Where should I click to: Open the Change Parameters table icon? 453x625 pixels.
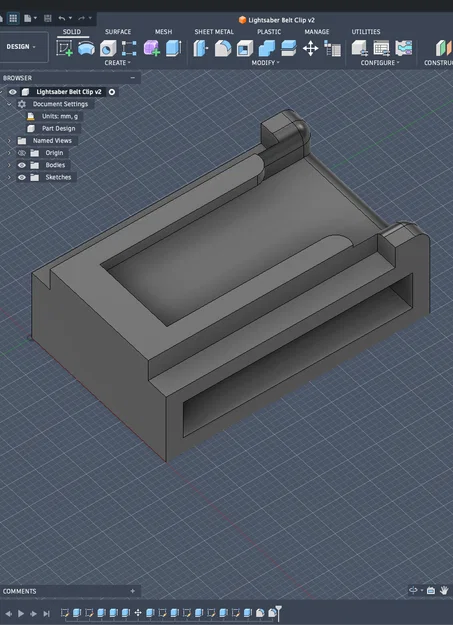(332, 49)
